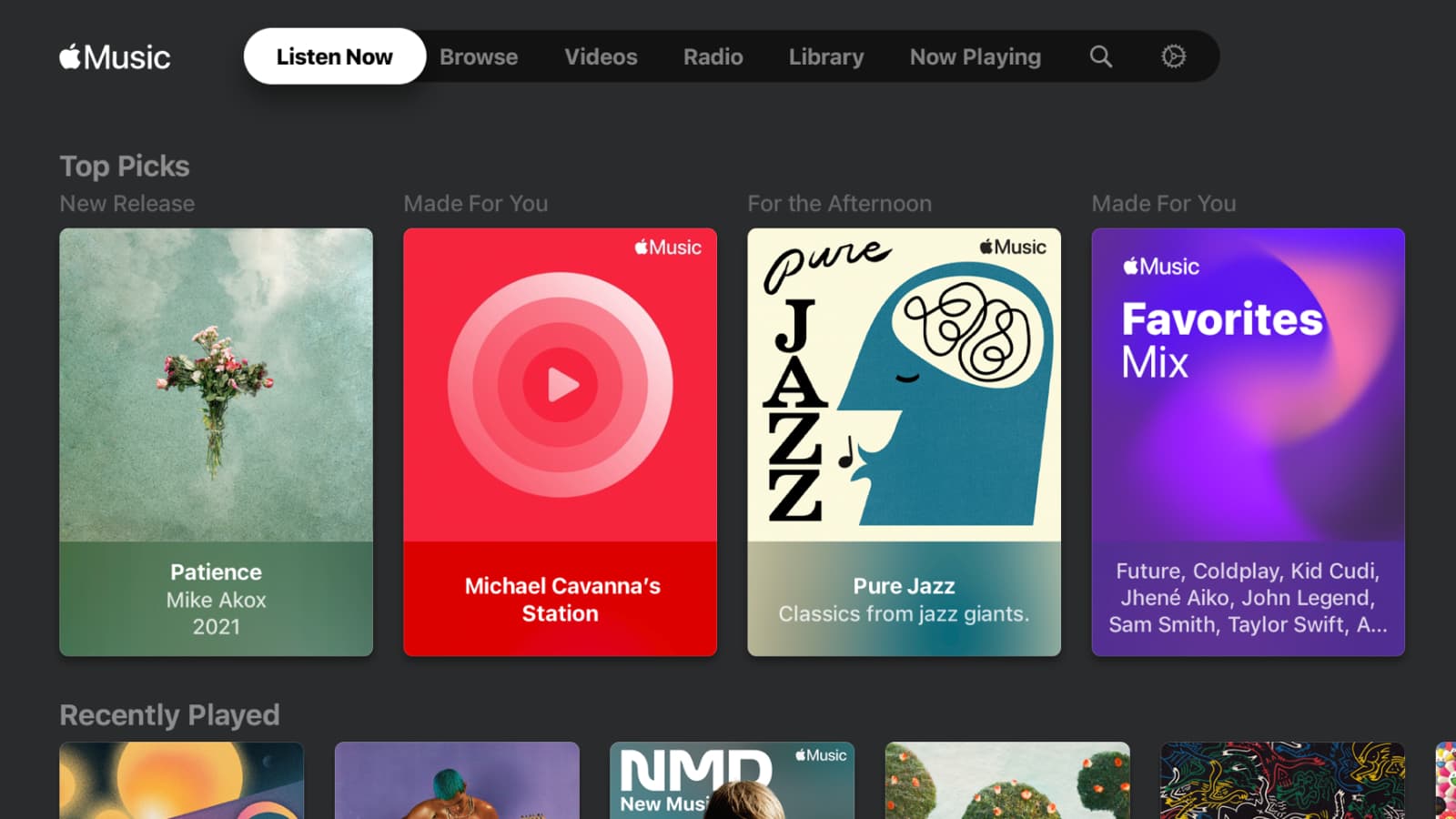The width and height of the screenshot is (1456, 819).
Task: Open the purple recently played album cover
Action: pos(457,780)
